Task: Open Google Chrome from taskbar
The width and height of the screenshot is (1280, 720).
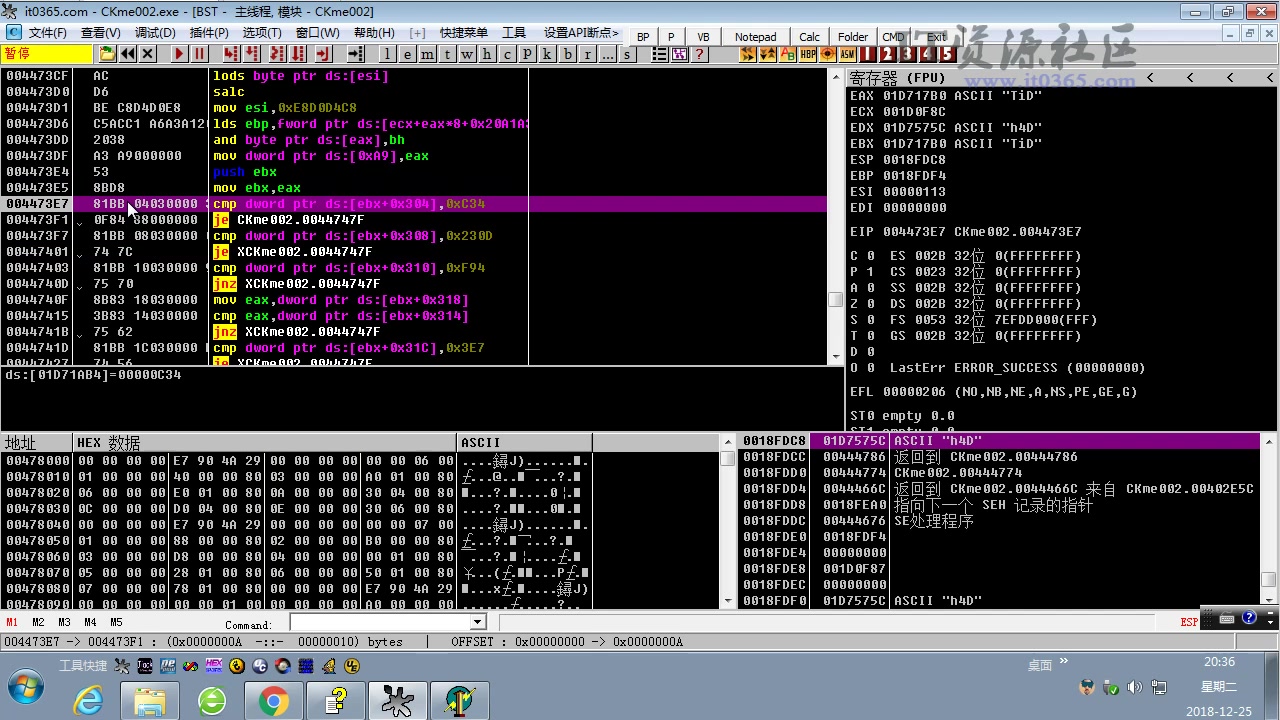Action: pos(273,701)
